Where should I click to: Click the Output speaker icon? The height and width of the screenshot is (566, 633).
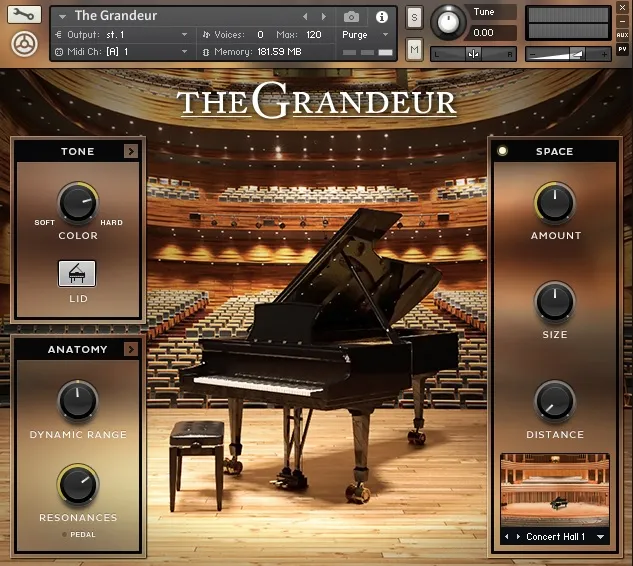[x=59, y=35]
